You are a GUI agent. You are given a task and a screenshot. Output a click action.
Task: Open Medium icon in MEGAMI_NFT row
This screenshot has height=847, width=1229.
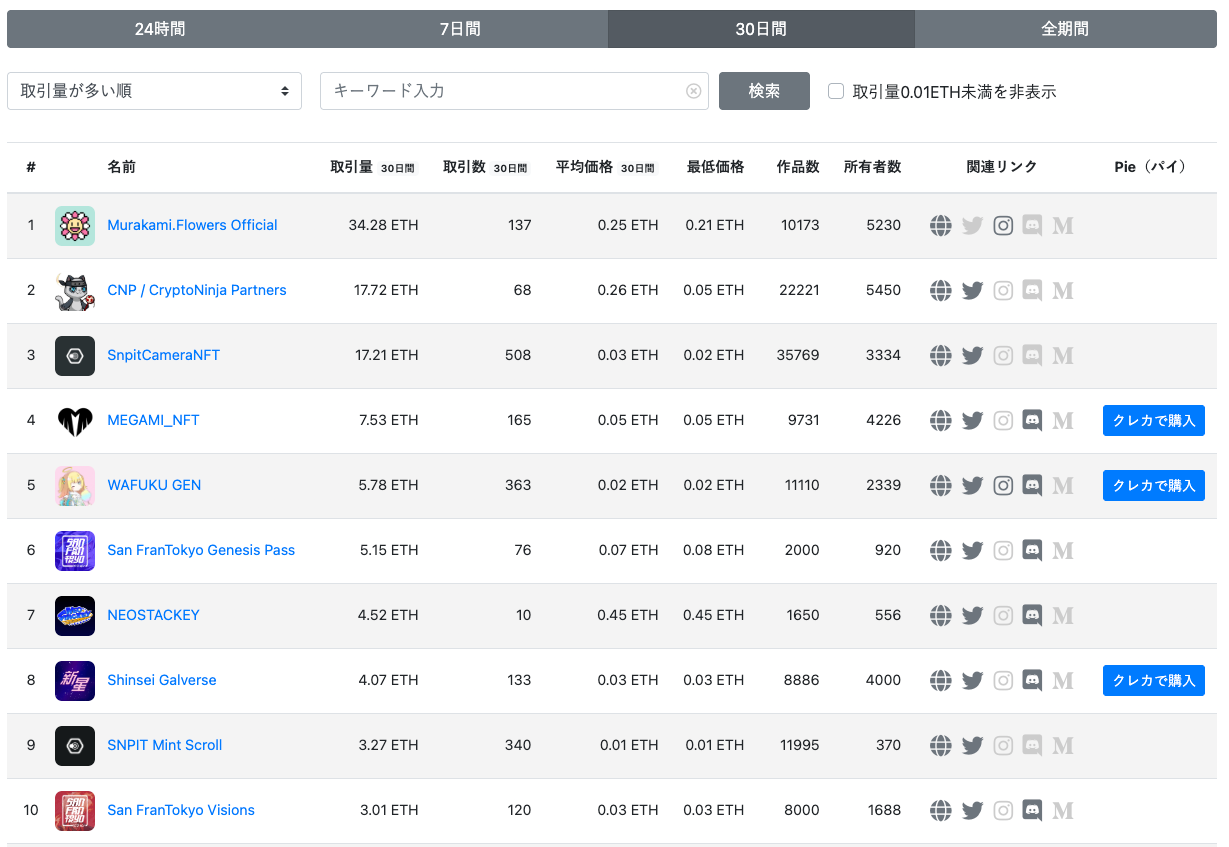point(1063,420)
